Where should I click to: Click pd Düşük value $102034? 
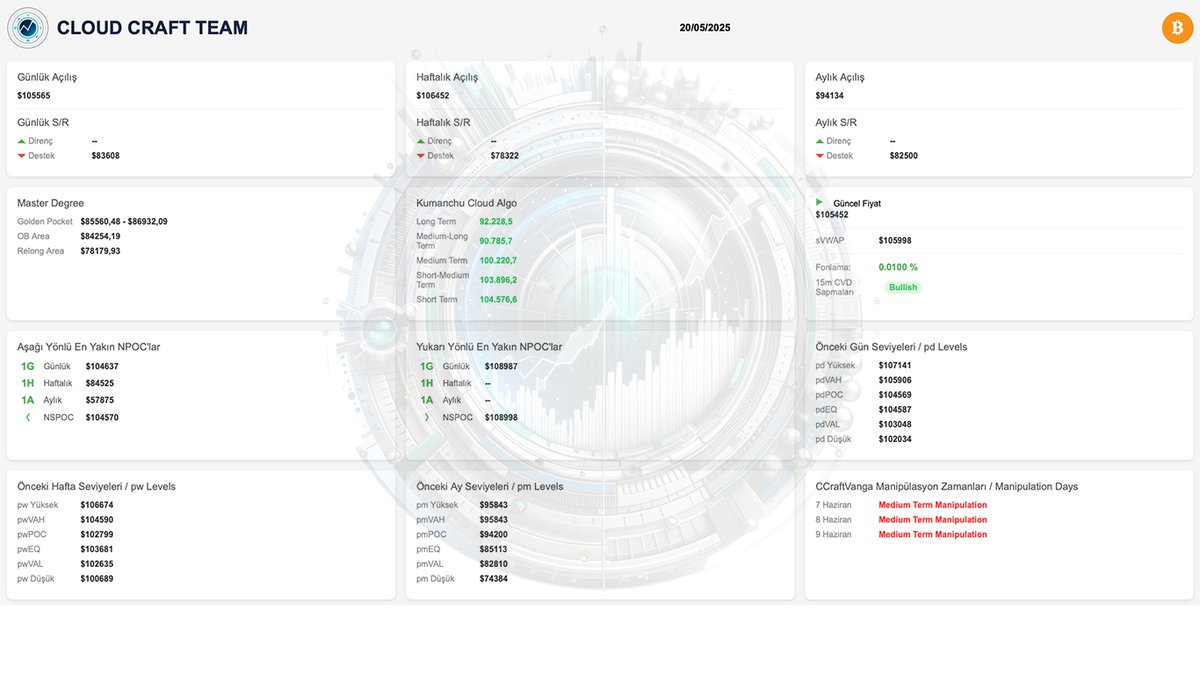tap(895, 439)
